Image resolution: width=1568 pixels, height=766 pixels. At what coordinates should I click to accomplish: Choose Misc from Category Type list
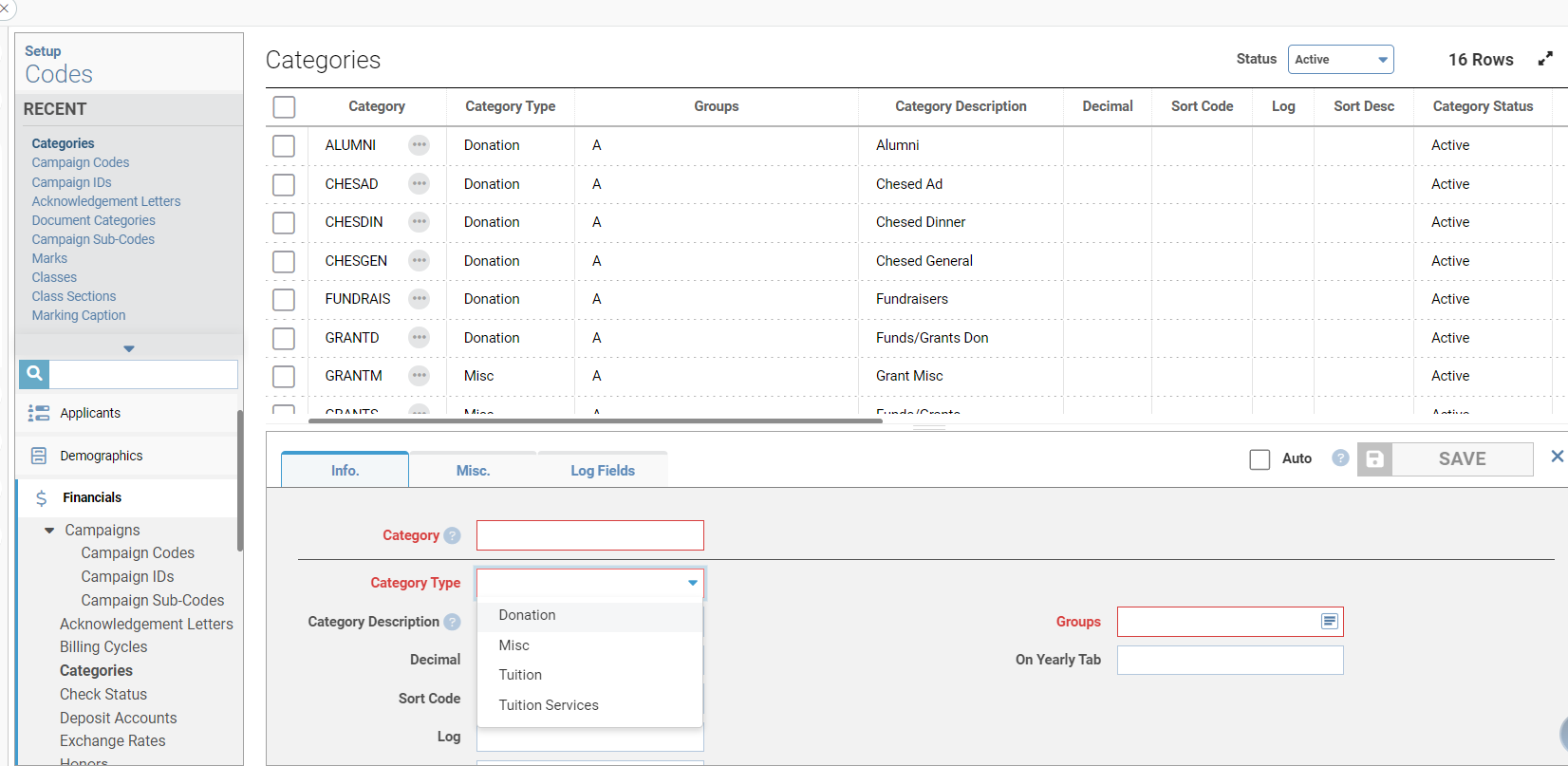(x=590, y=645)
